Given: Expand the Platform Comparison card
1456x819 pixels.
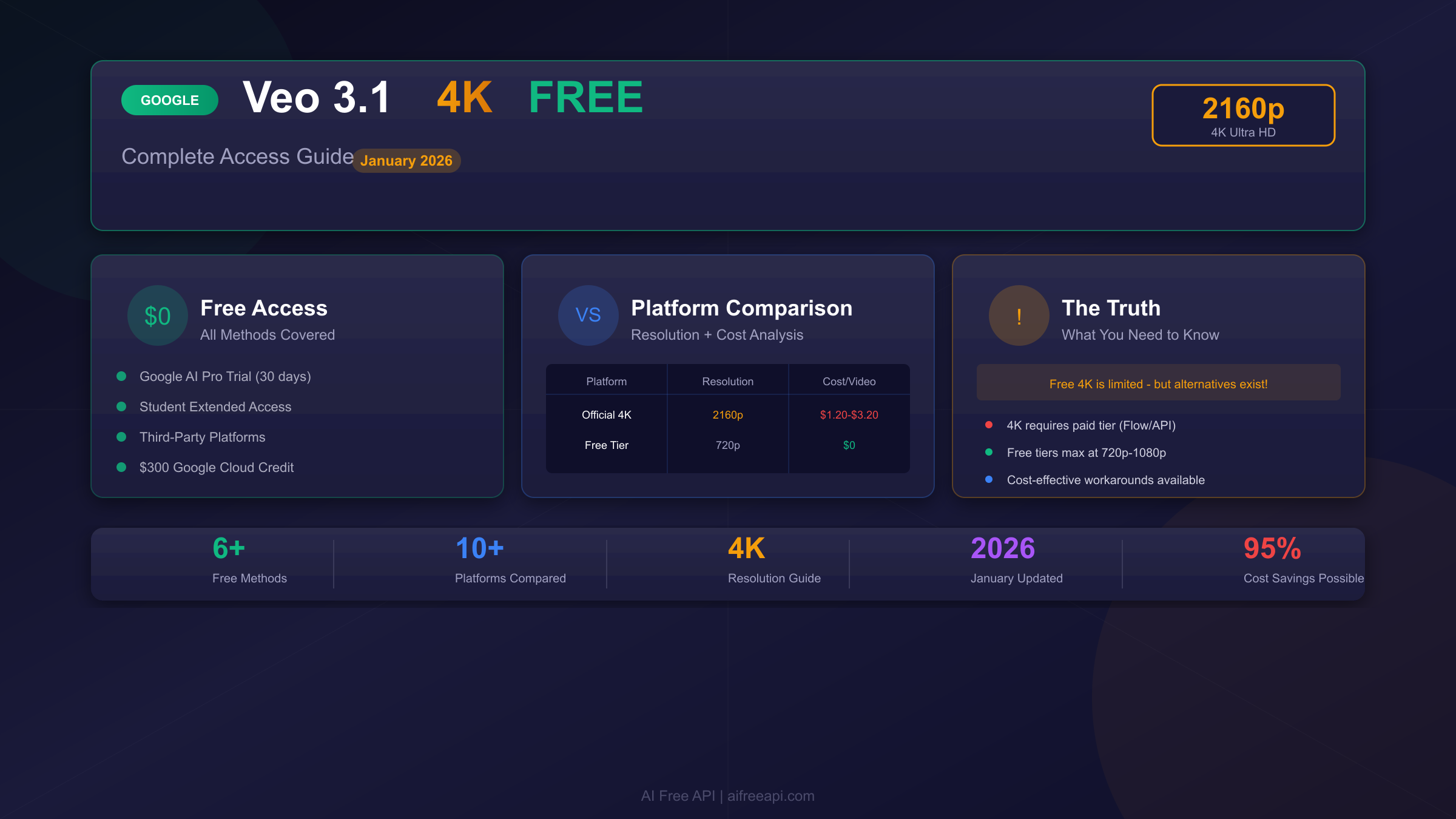Looking at the screenshot, I should pos(727,376).
